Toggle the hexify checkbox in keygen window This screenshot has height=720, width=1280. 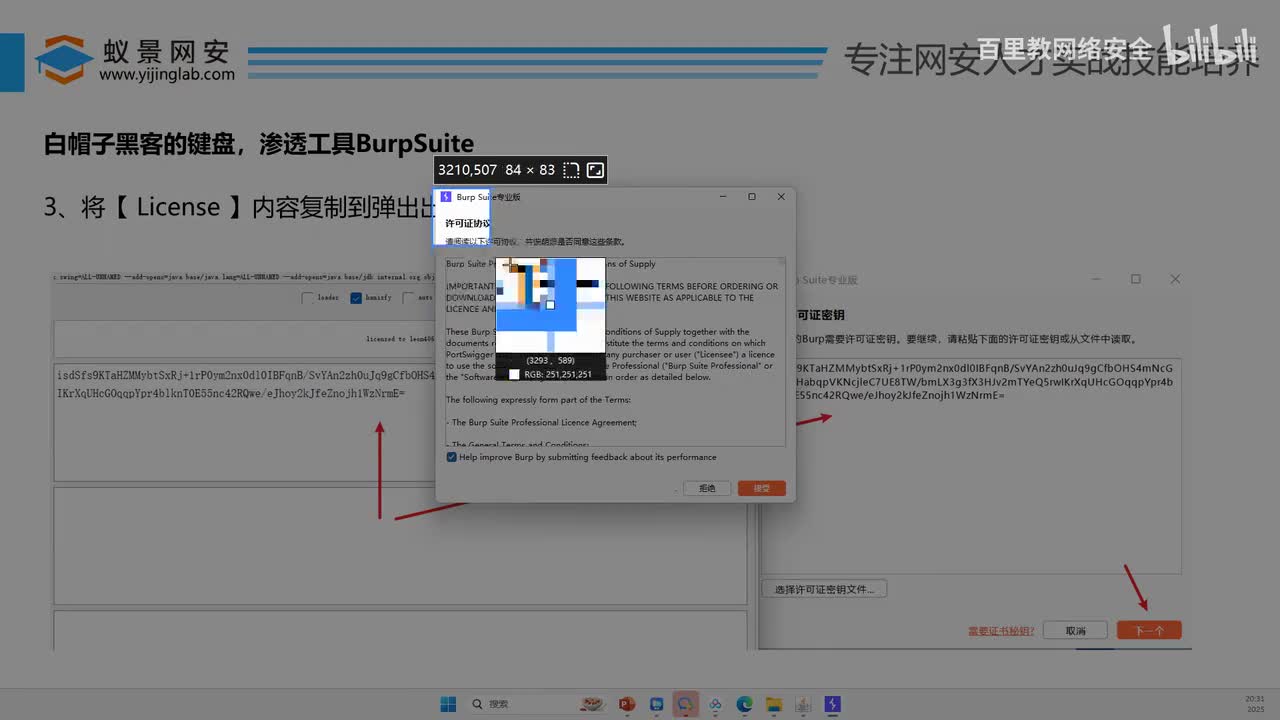click(x=356, y=298)
